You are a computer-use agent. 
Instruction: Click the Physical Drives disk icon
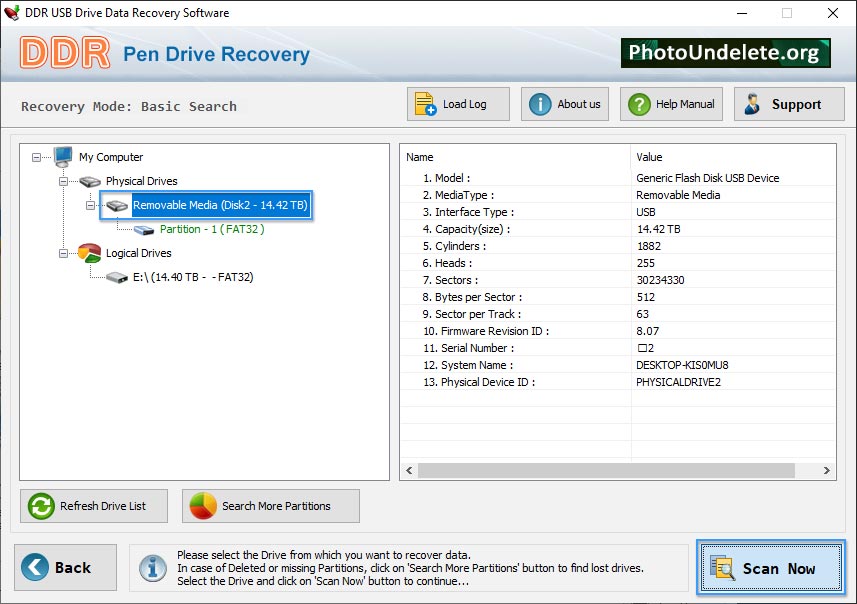coord(90,181)
